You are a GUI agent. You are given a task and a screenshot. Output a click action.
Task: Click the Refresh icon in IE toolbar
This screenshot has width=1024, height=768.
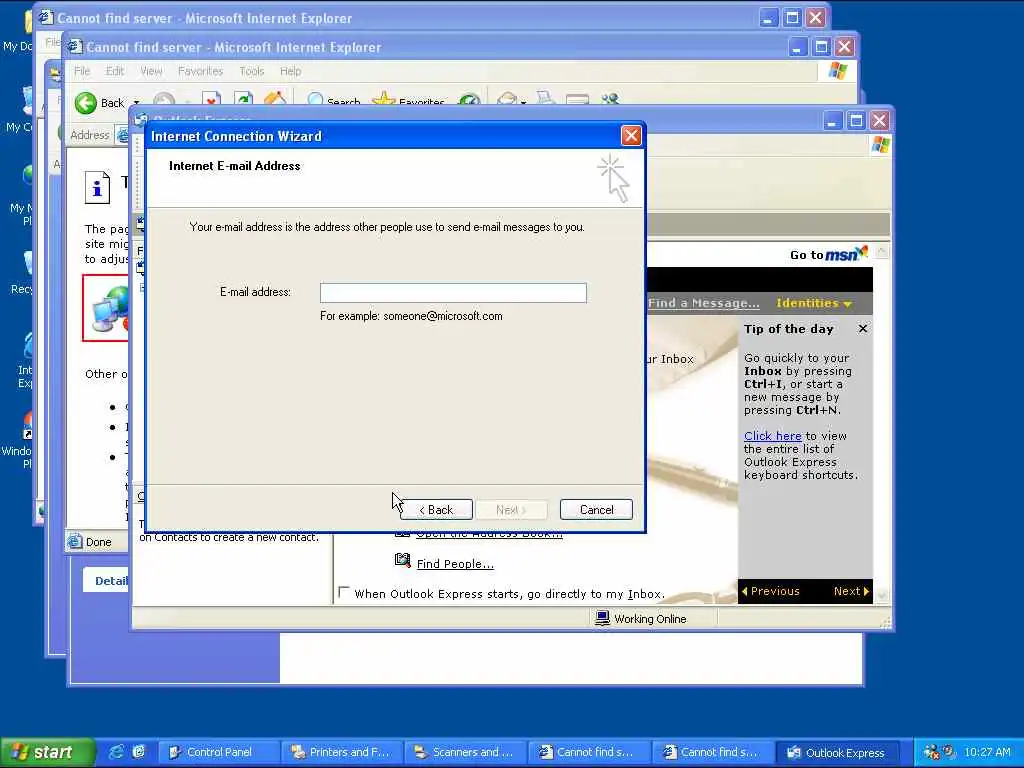(x=243, y=100)
